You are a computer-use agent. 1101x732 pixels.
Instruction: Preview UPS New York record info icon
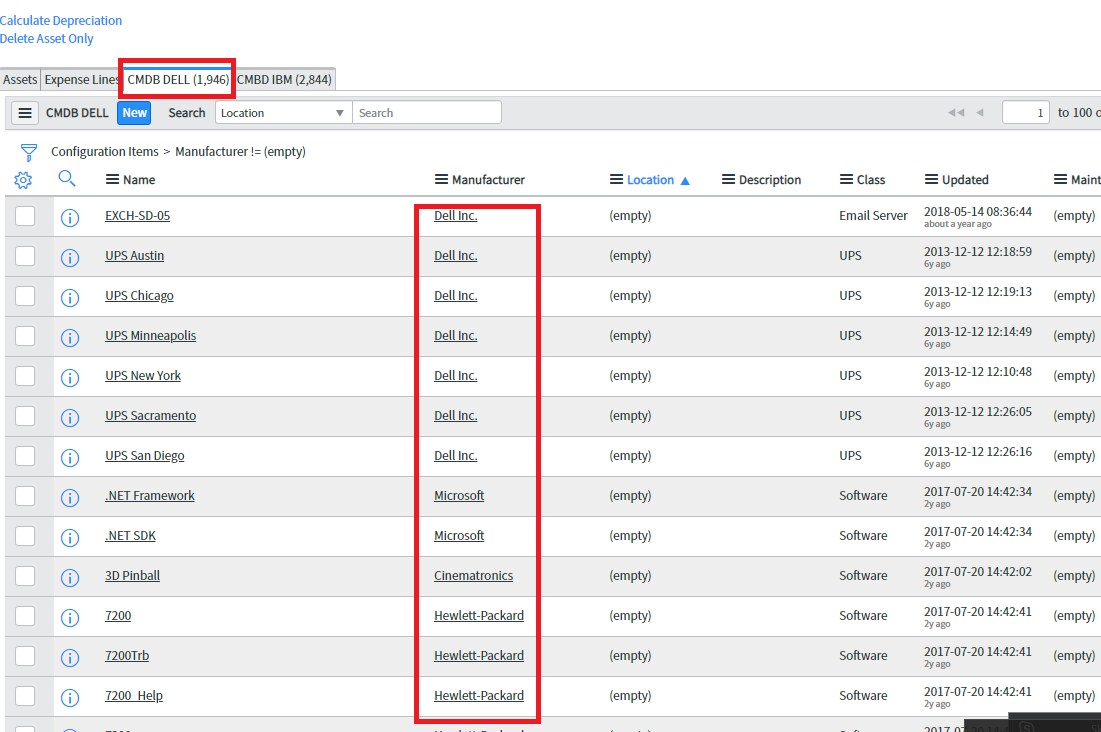pos(70,378)
